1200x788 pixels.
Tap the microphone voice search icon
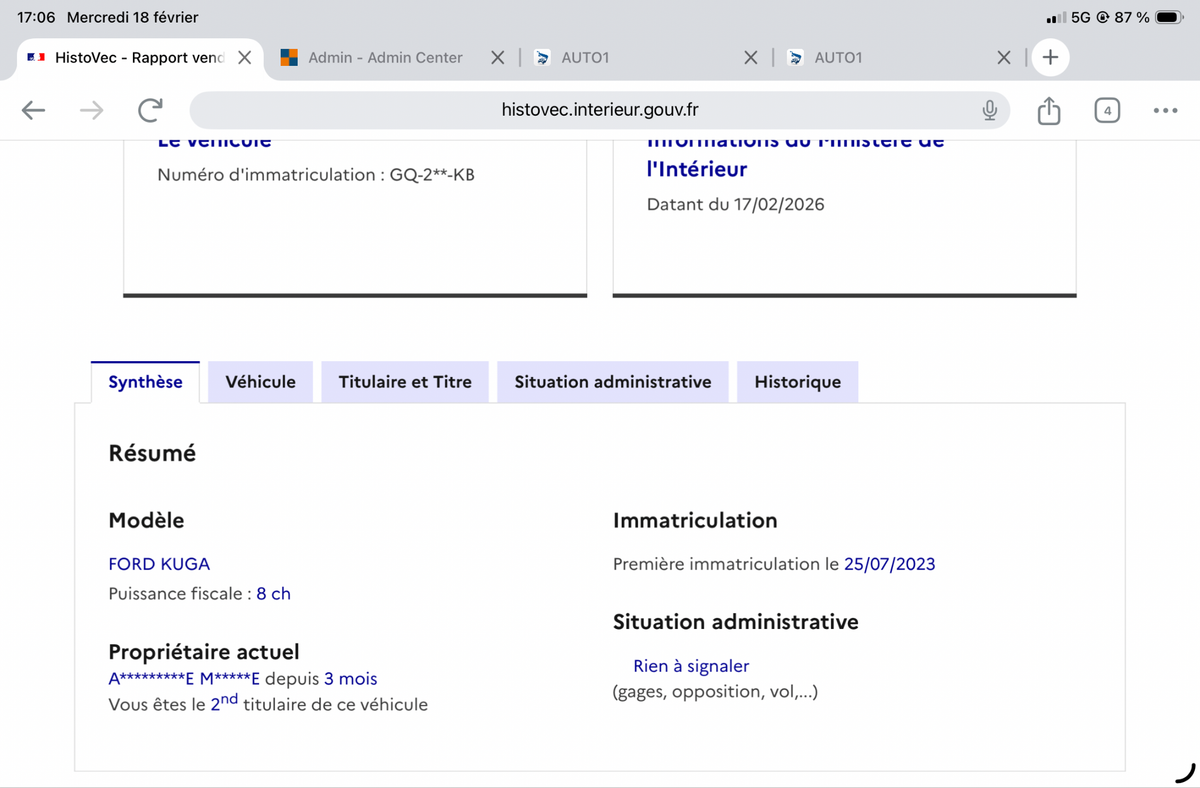[x=989, y=110]
